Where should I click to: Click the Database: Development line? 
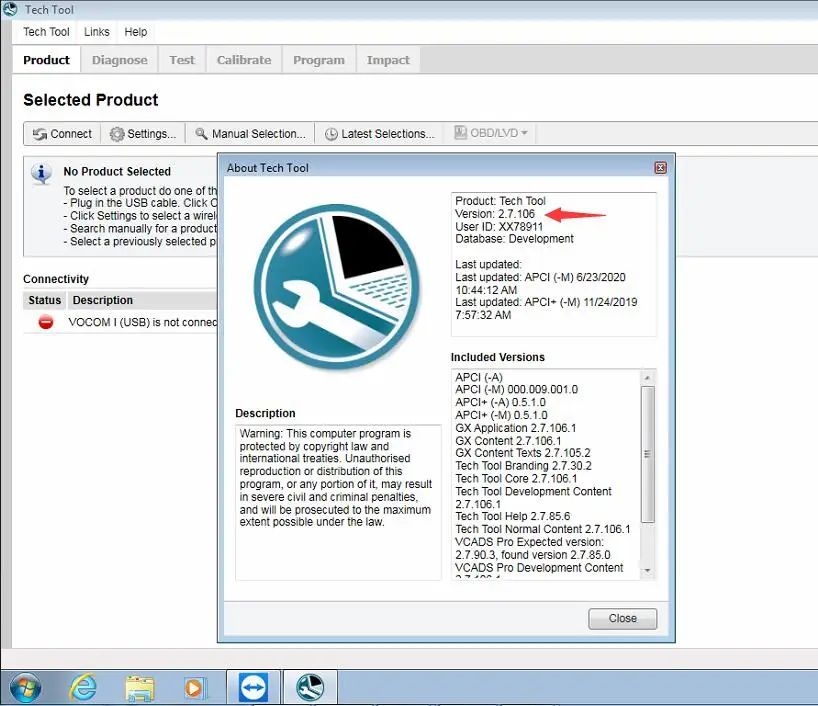pos(514,239)
